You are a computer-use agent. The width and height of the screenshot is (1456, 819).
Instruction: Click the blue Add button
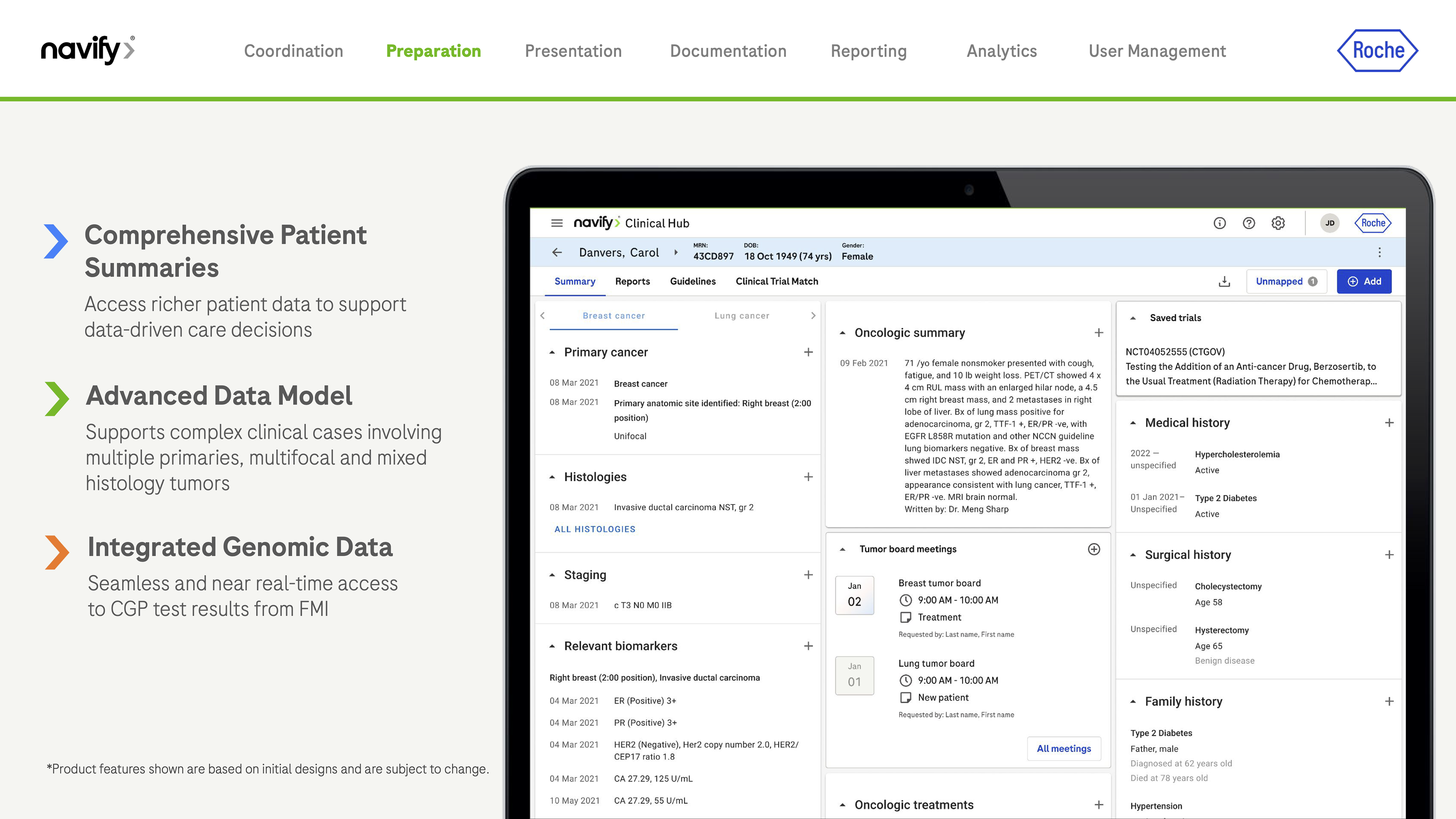[1364, 281]
